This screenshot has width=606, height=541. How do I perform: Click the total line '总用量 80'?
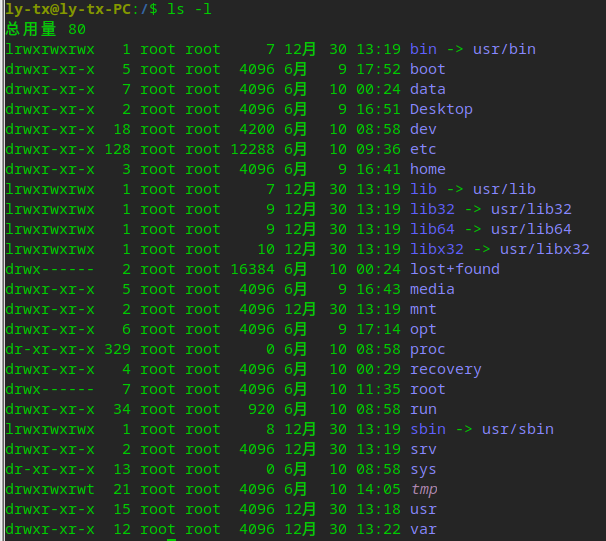coord(46,29)
